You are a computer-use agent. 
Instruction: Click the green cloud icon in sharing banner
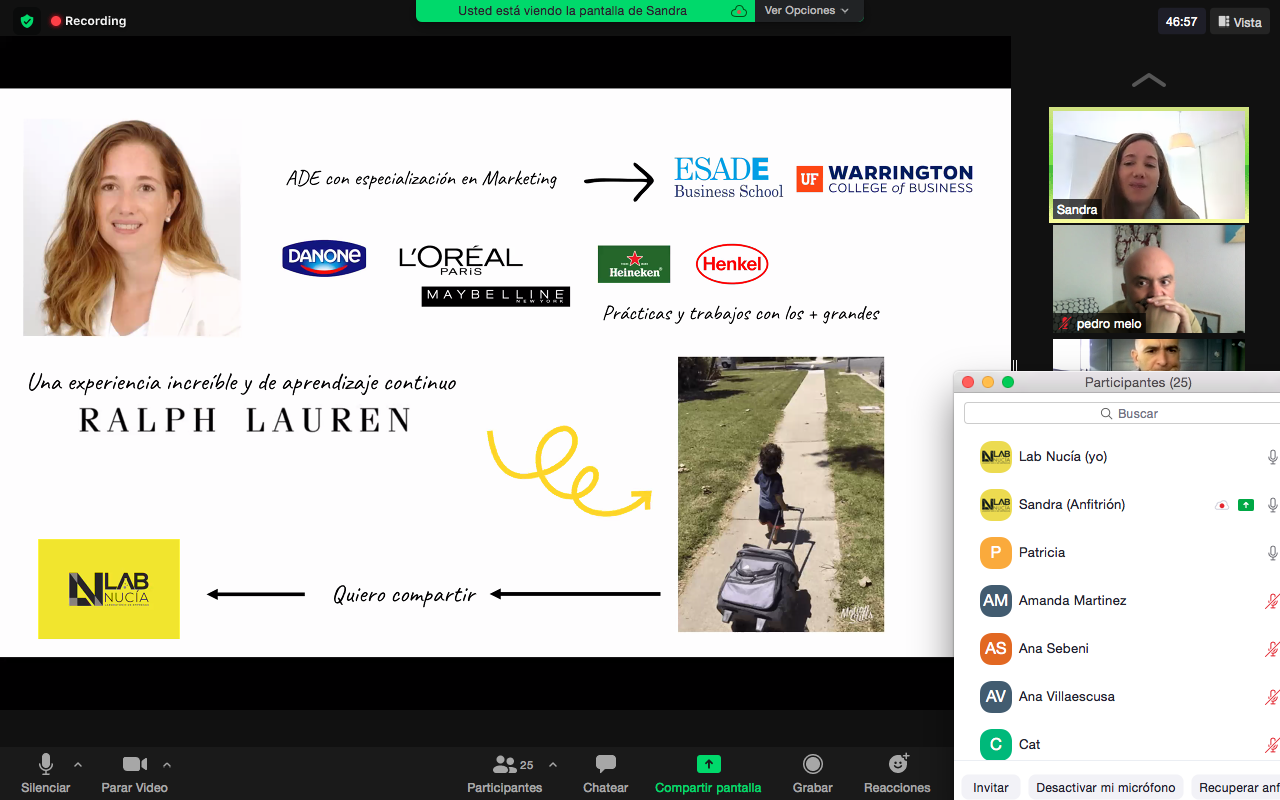coord(739,11)
